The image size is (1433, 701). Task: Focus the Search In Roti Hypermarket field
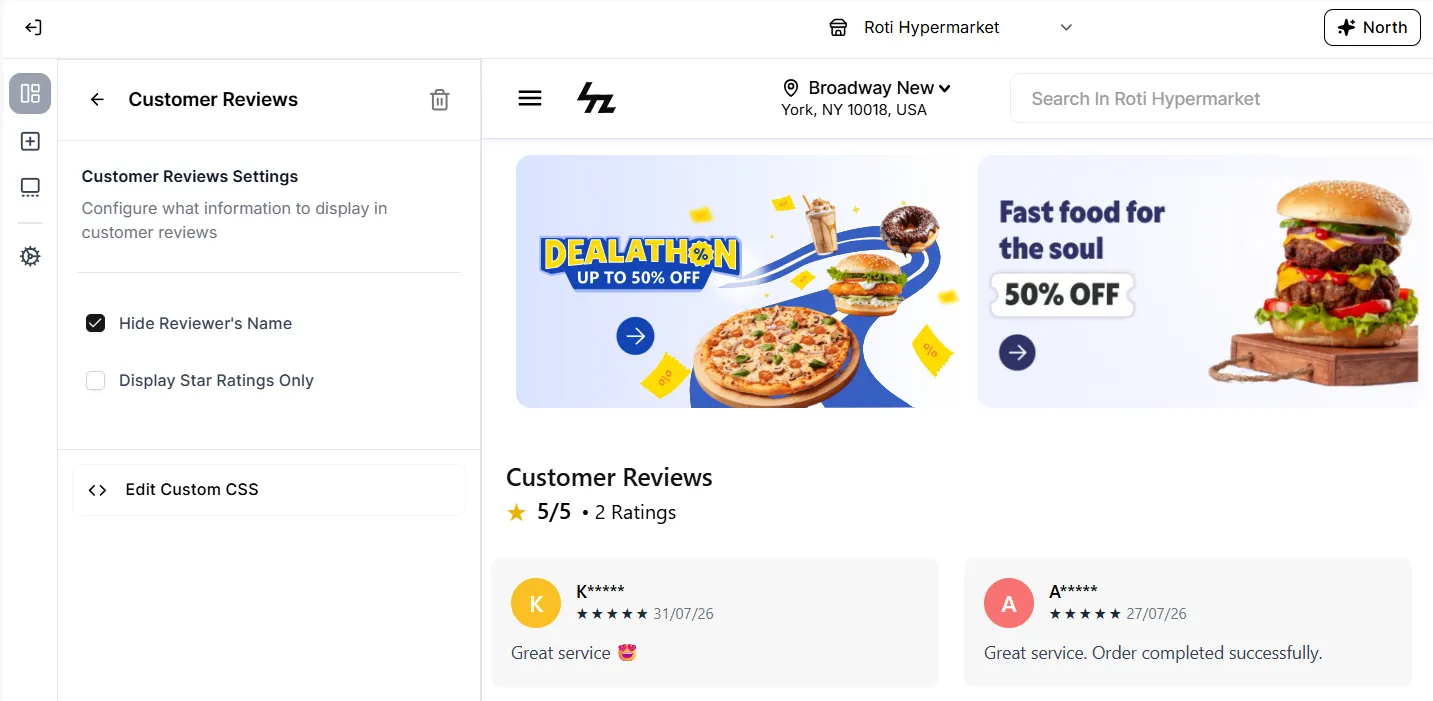tap(1222, 99)
